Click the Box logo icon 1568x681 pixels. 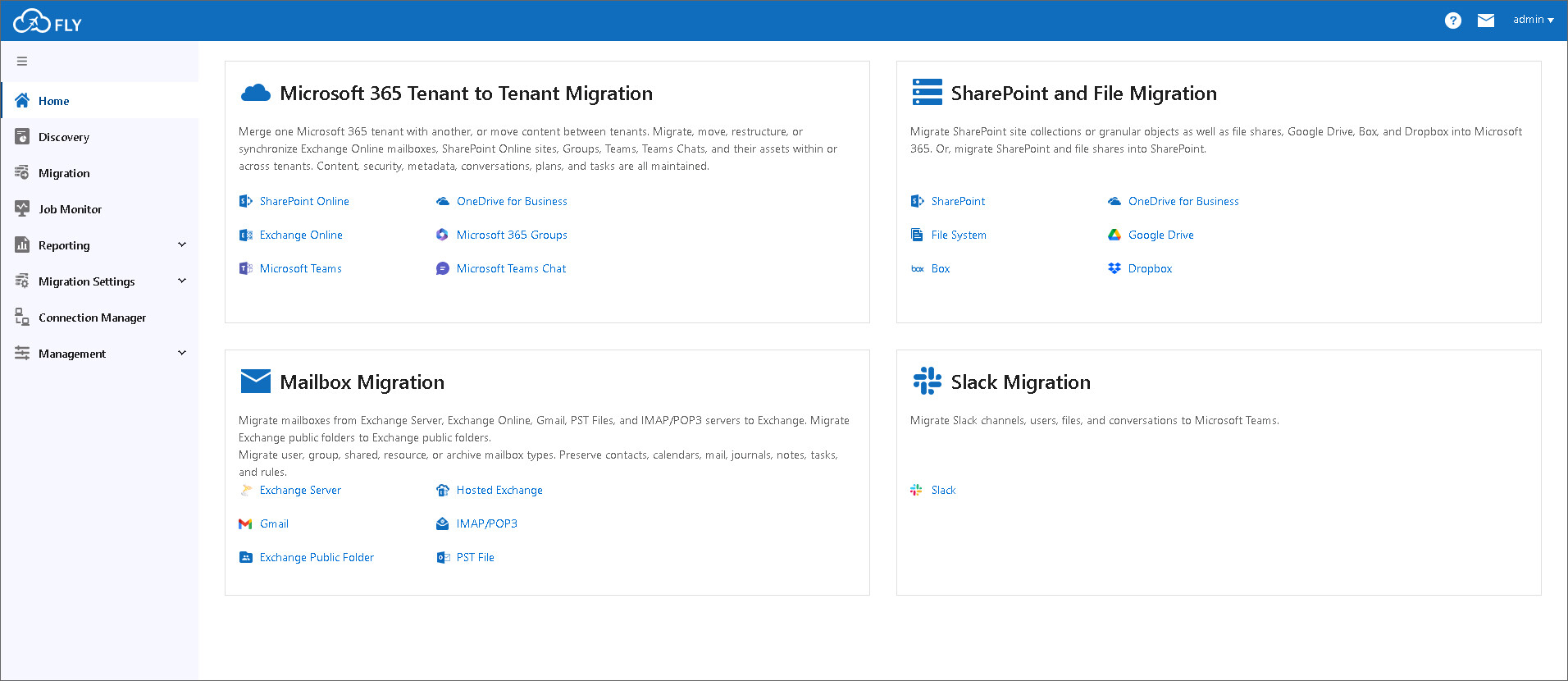918,268
